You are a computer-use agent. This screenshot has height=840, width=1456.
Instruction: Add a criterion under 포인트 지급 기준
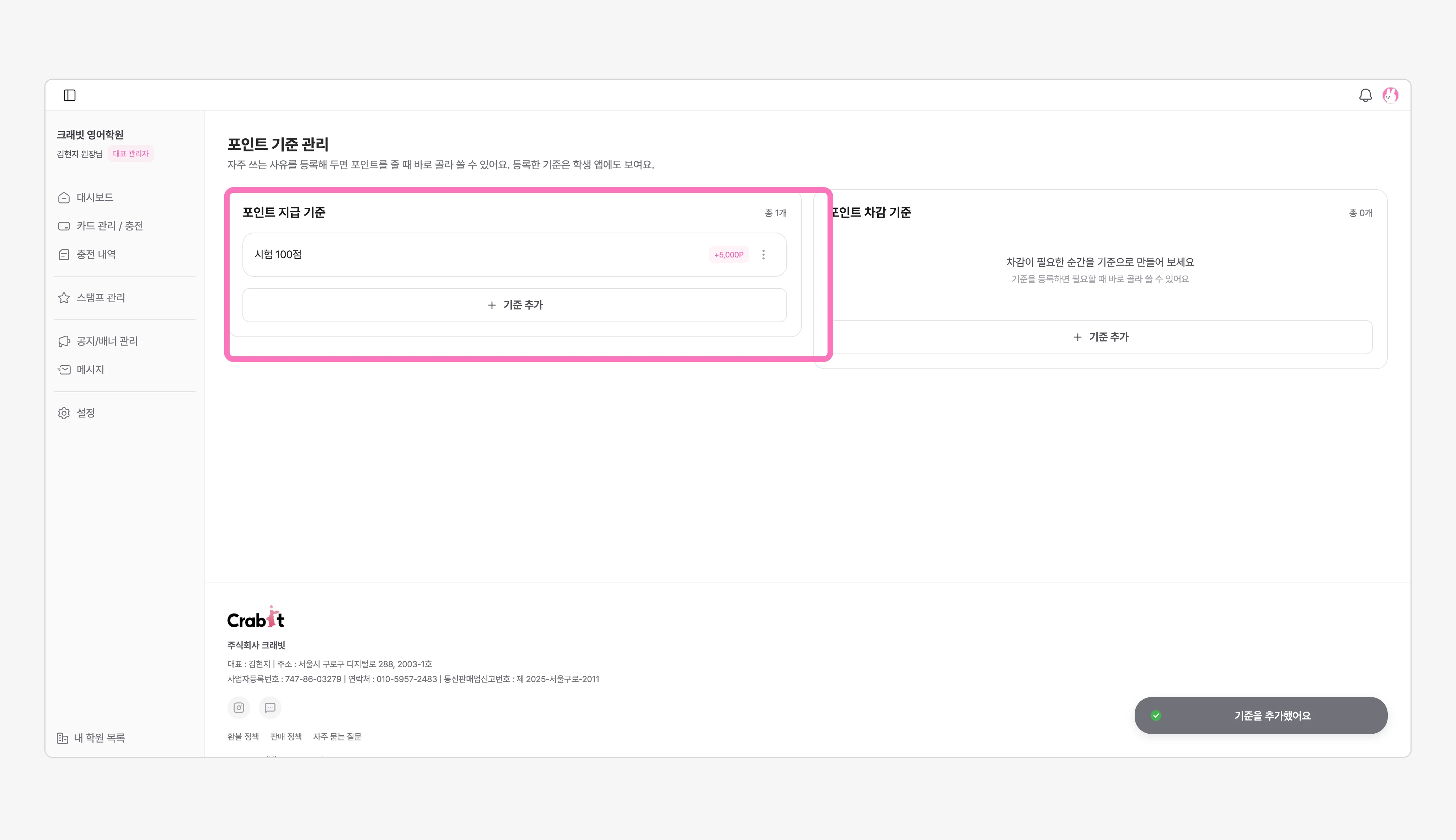tap(514, 305)
